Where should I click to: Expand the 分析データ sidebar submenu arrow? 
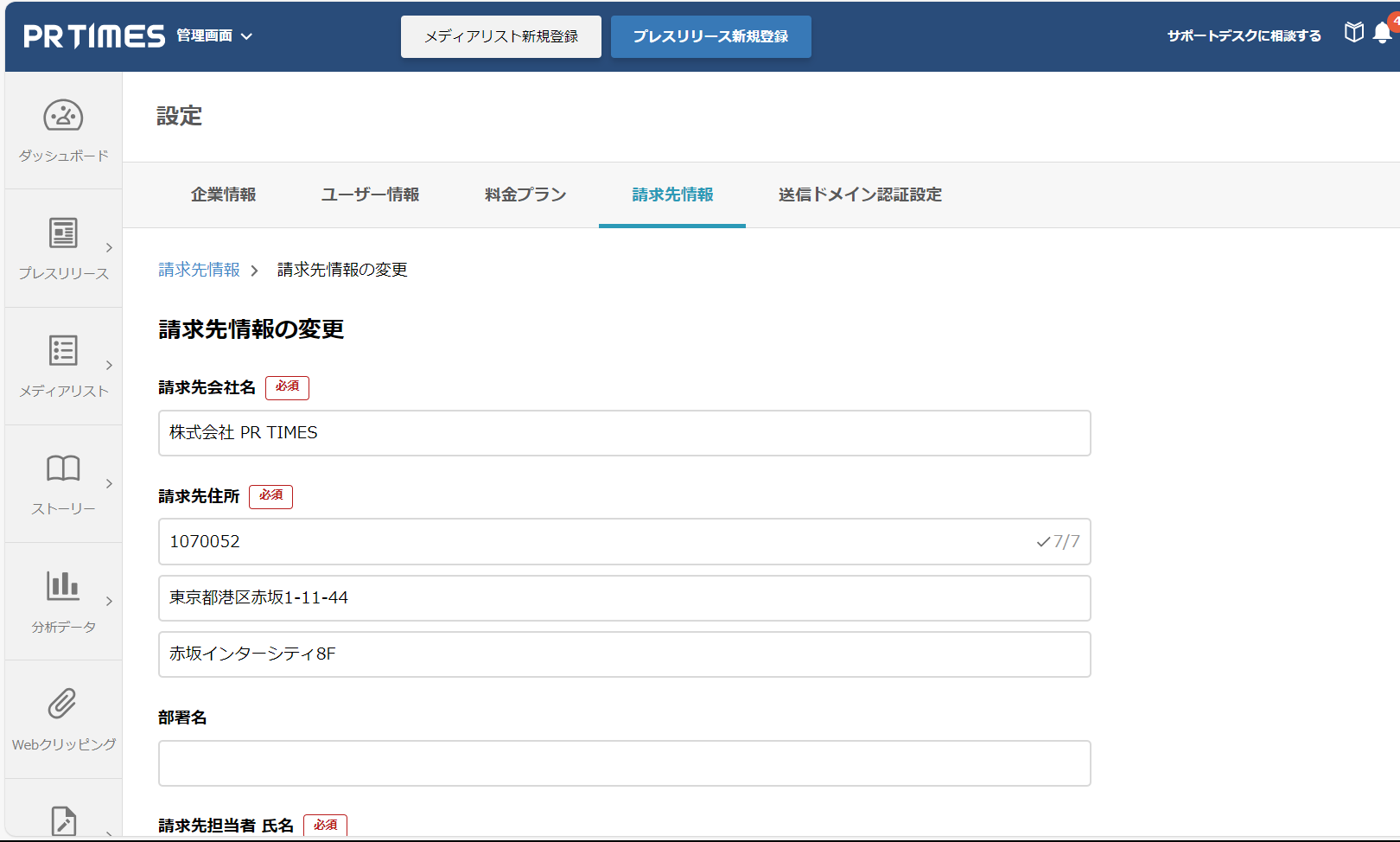(x=109, y=602)
